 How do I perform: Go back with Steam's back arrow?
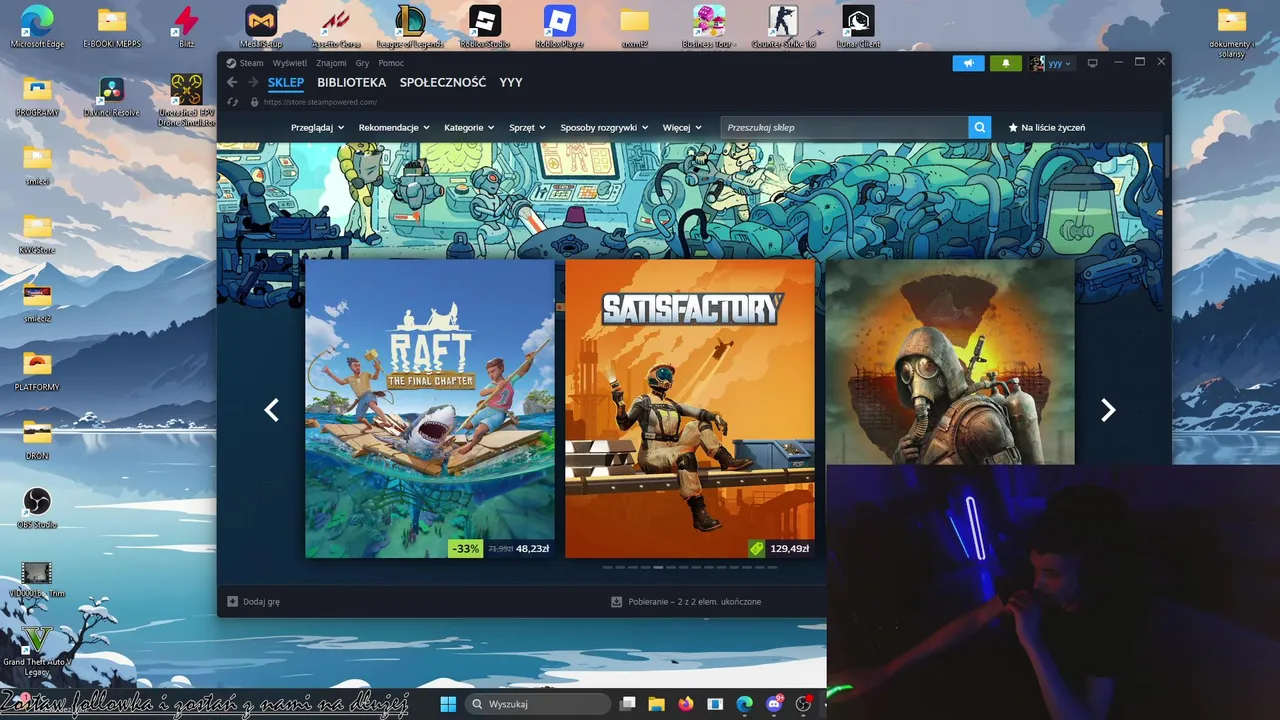pyautogui.click(x=232, y=82)
